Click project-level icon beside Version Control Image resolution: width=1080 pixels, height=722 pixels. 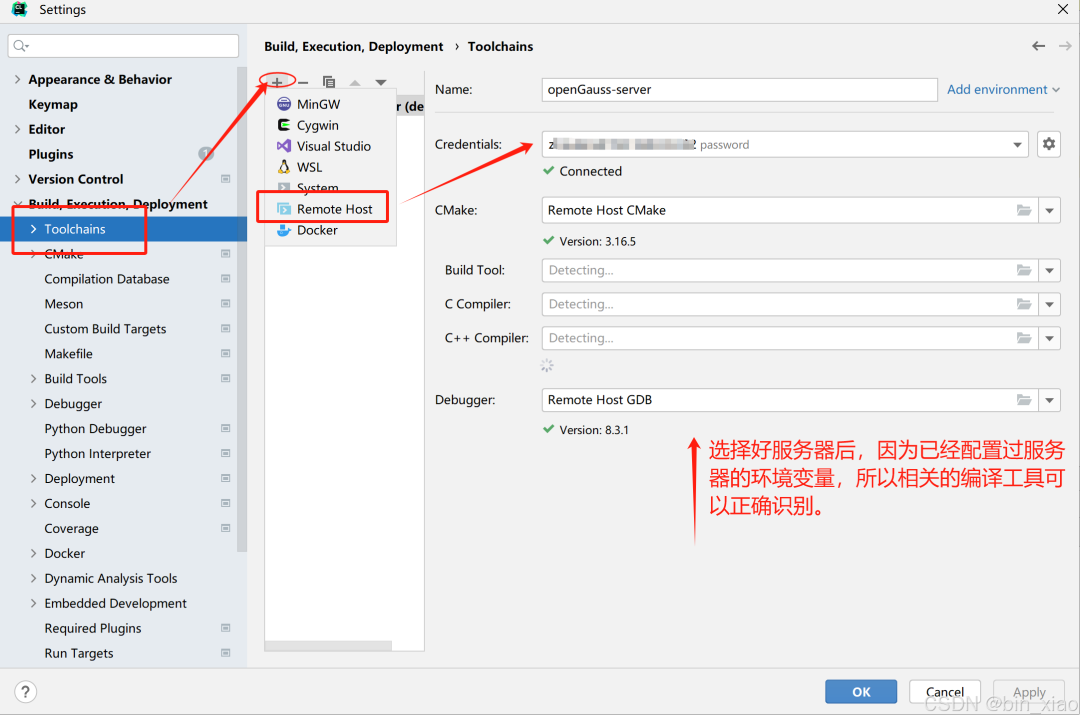pyautogui.click(x=225, y=179)
